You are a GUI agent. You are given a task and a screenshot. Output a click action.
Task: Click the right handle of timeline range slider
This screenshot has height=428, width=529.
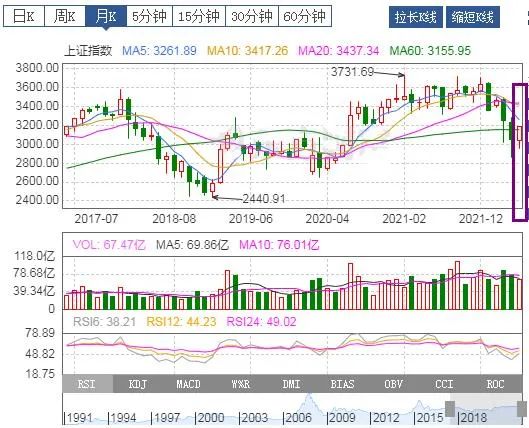(522, 409)
